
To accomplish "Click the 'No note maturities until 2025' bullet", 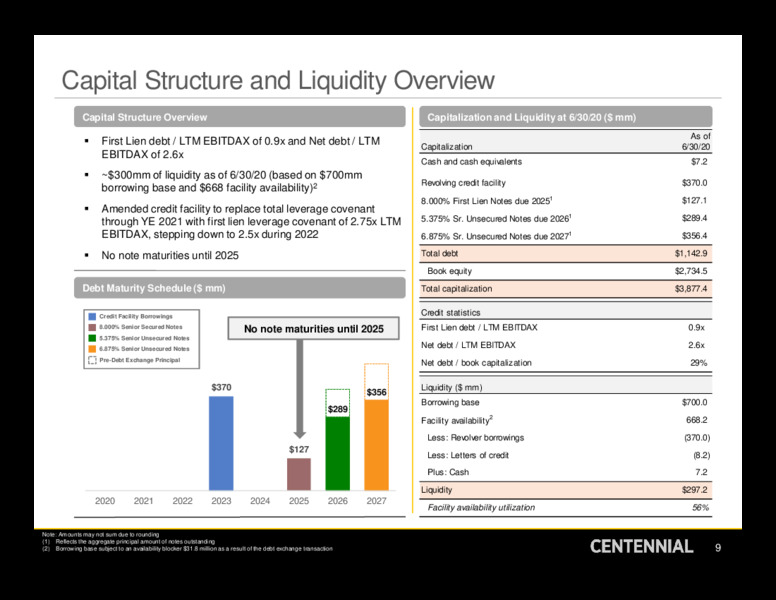I will click(x=170, y=255).
